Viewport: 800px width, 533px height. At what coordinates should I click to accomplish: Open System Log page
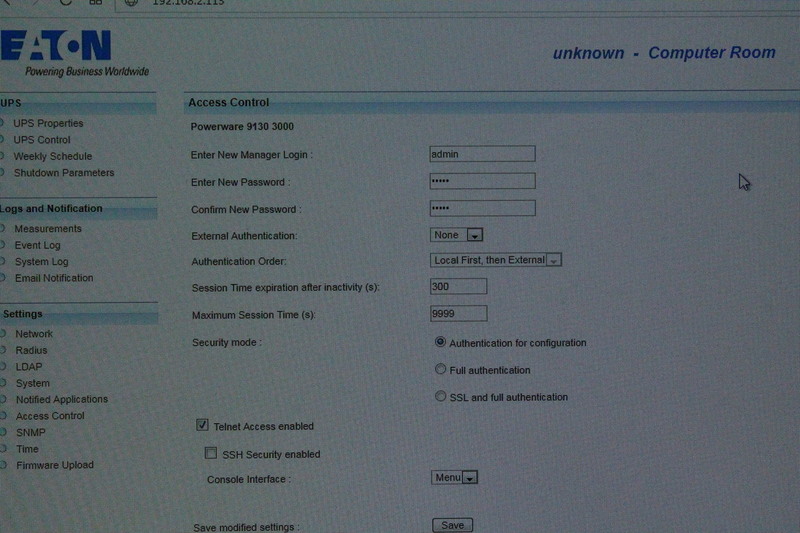41,262
